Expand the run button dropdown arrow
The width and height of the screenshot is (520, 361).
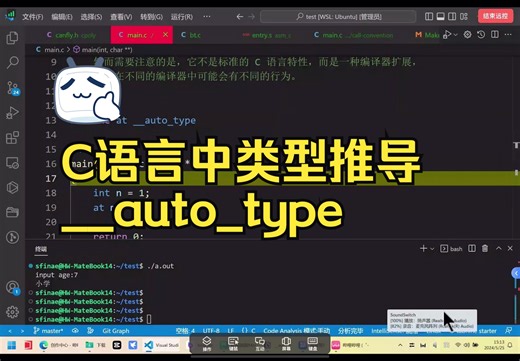tap(456, 35)
